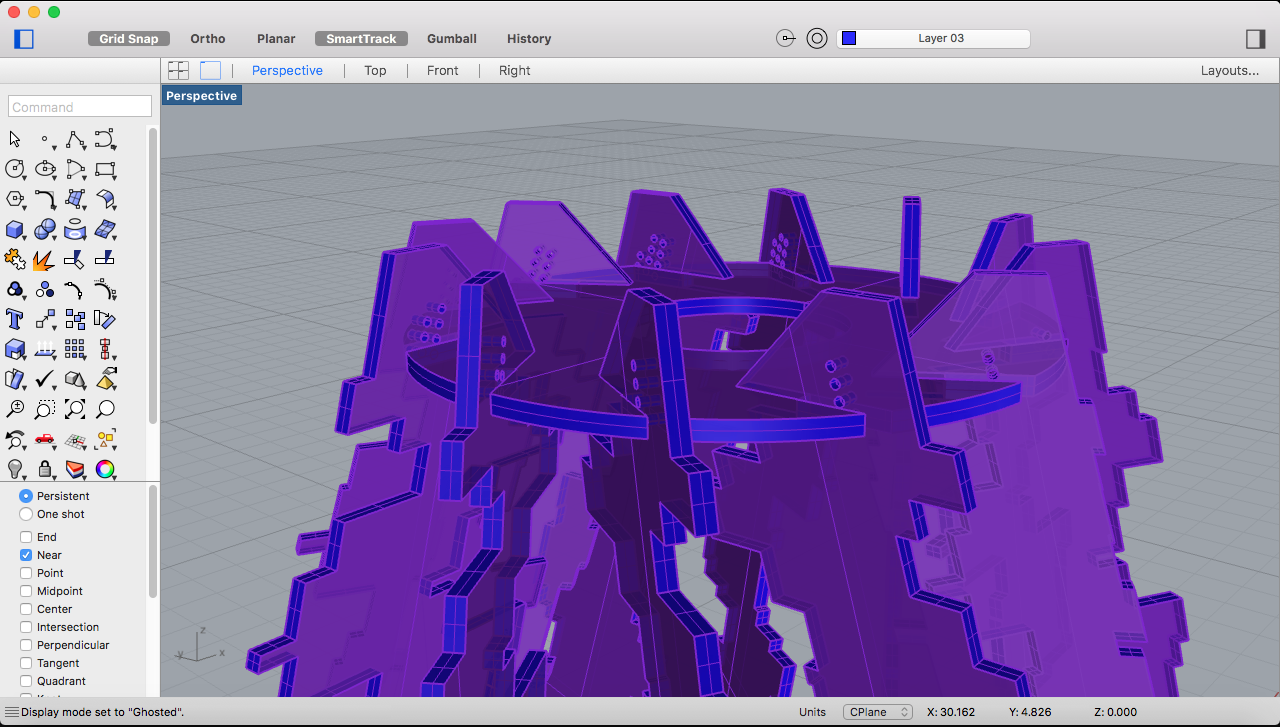
Task: Use the Explode tool
Action: coord(45,259)
